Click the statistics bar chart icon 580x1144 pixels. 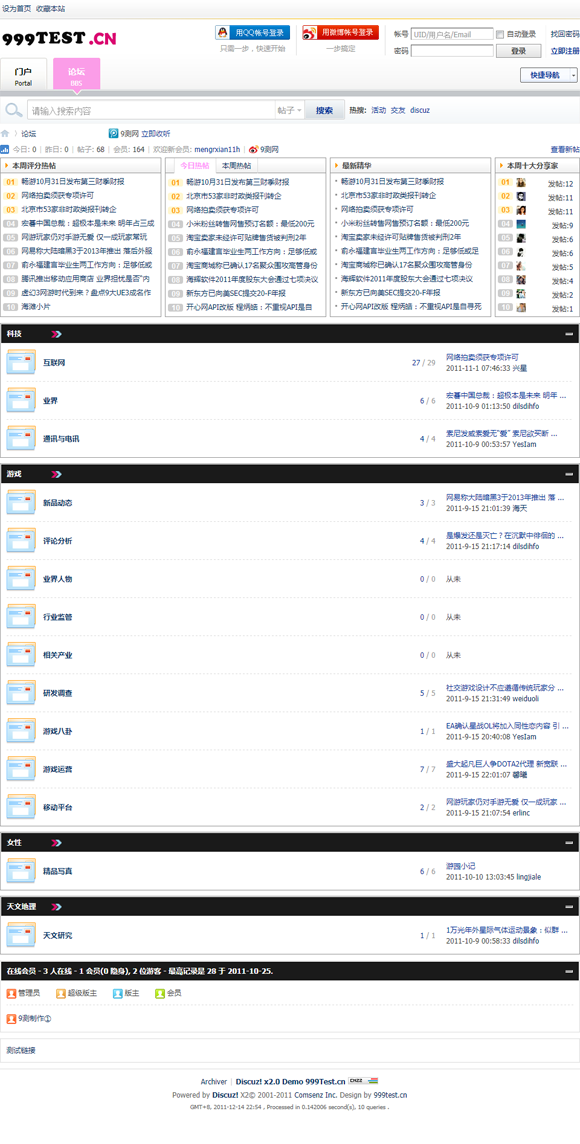tap(5, 150)
